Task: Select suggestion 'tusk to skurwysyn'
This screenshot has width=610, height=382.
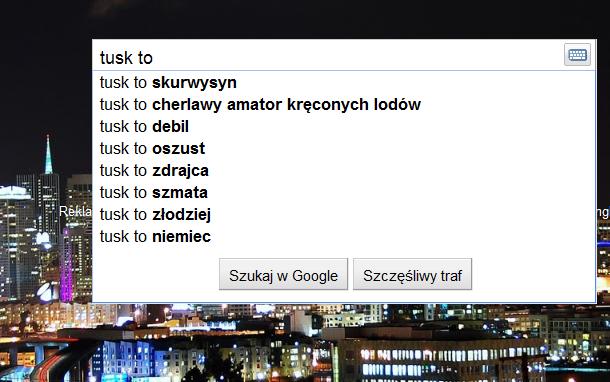Action: click(344, 82)
